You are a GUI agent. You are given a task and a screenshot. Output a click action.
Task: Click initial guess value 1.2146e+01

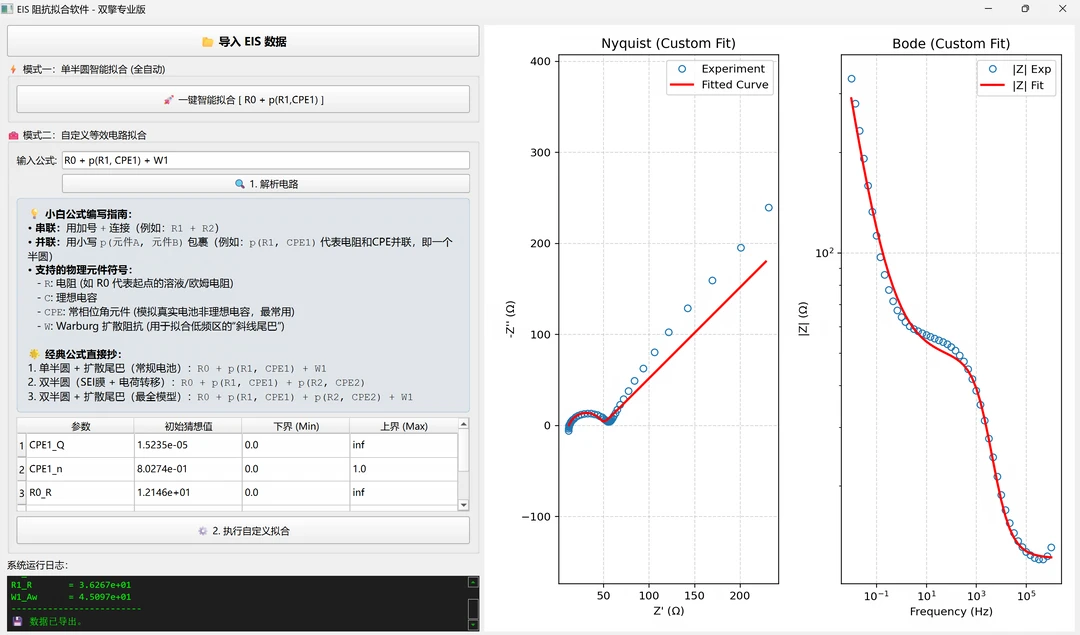[188, 492]
